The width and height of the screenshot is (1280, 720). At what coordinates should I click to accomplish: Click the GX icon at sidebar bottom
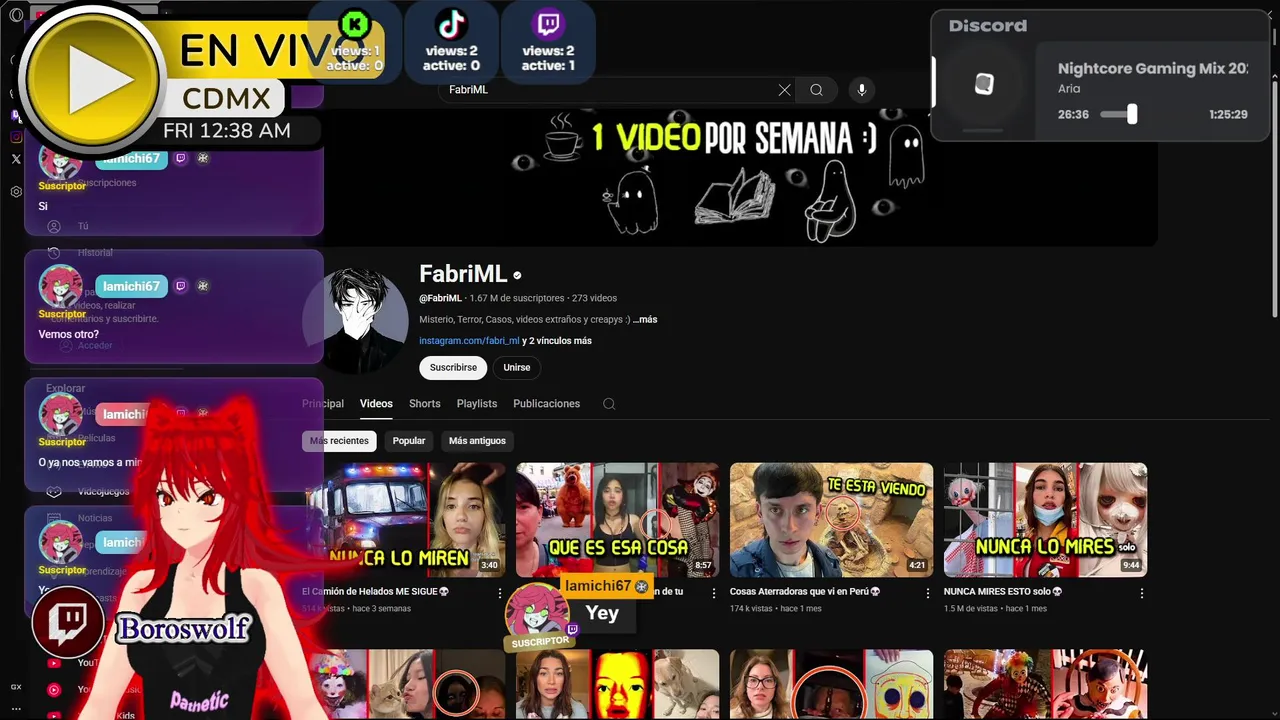coord(16,687)
